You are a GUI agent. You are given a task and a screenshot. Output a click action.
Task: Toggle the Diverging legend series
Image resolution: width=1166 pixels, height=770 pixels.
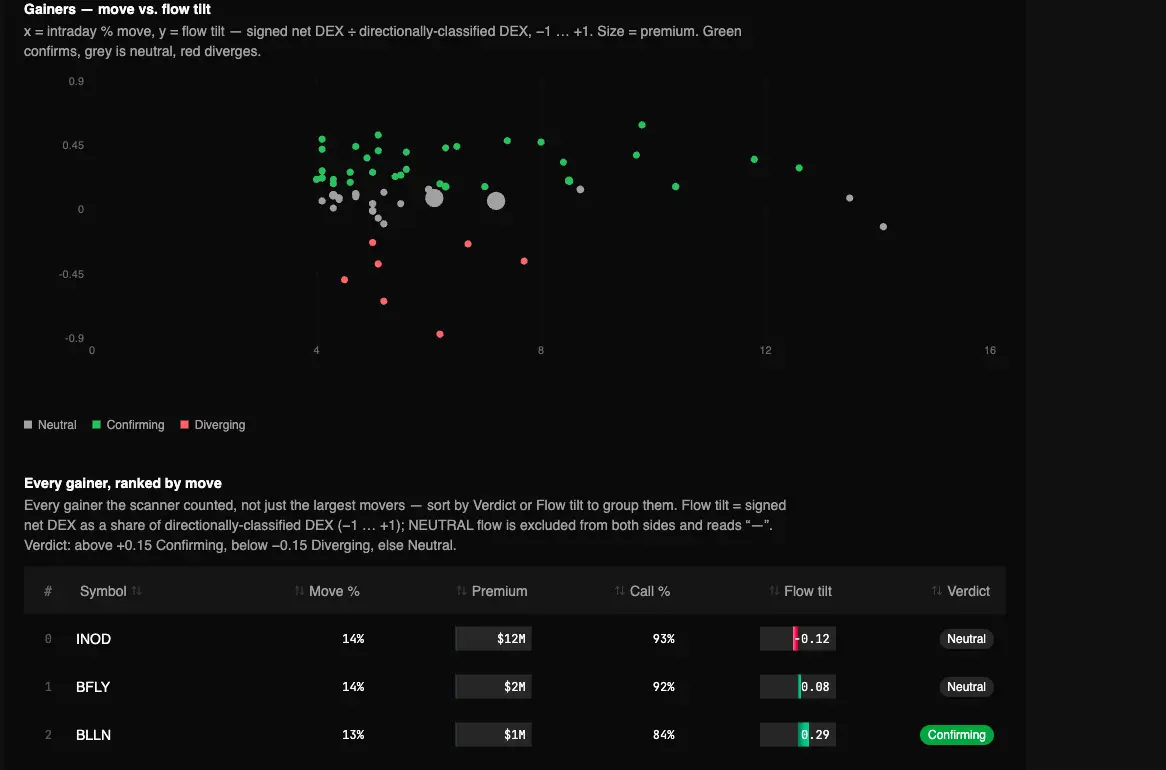[x=213, y=425]
